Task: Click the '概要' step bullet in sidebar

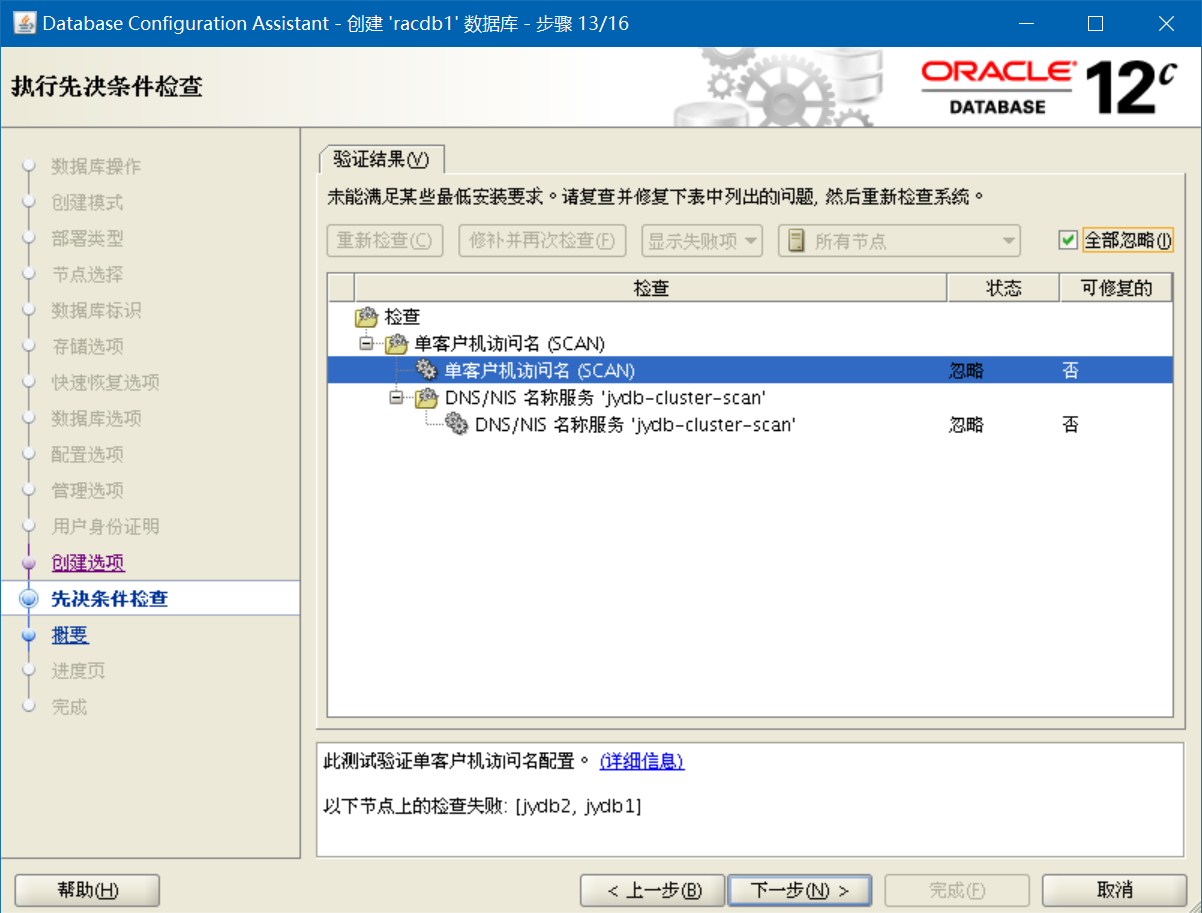Action: pos(28,636)
